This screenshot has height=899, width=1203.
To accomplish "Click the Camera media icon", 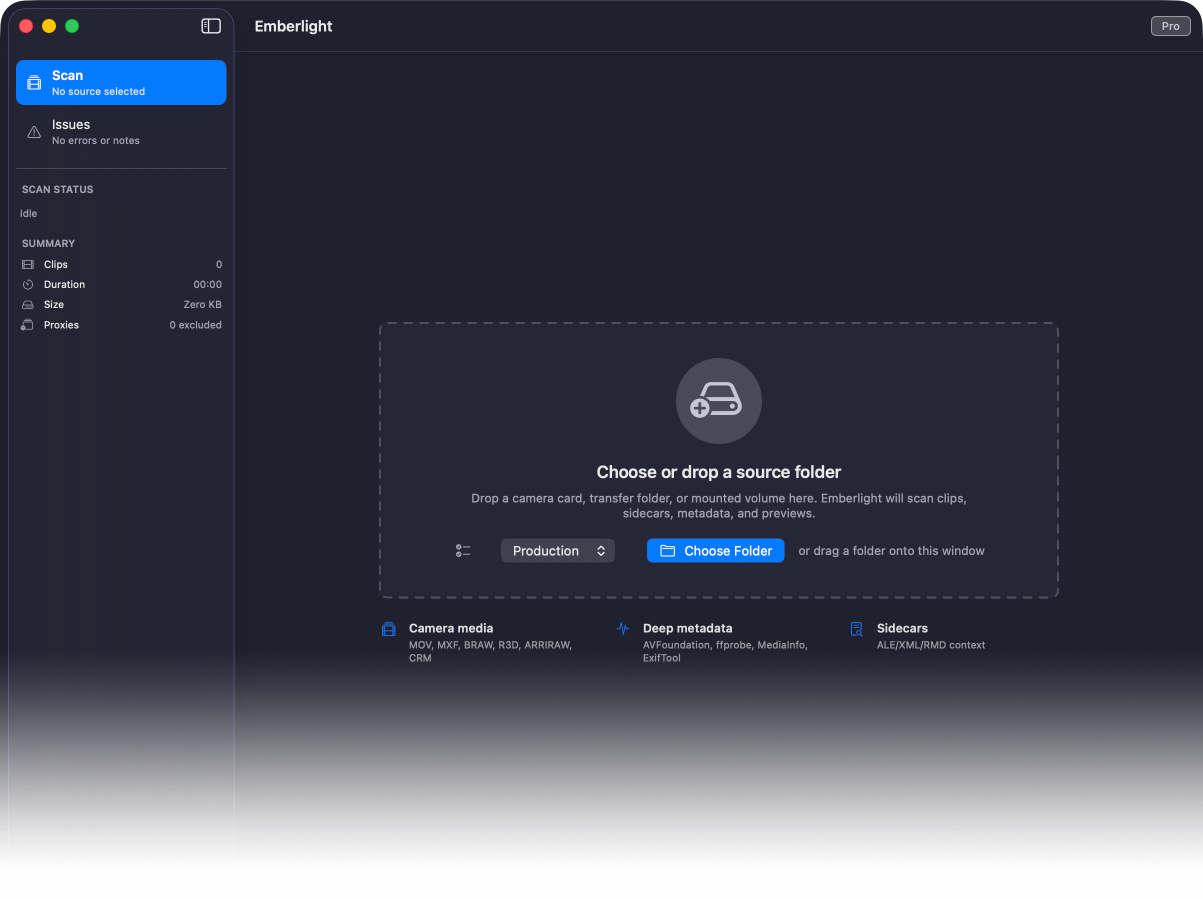I will (389, 629).
